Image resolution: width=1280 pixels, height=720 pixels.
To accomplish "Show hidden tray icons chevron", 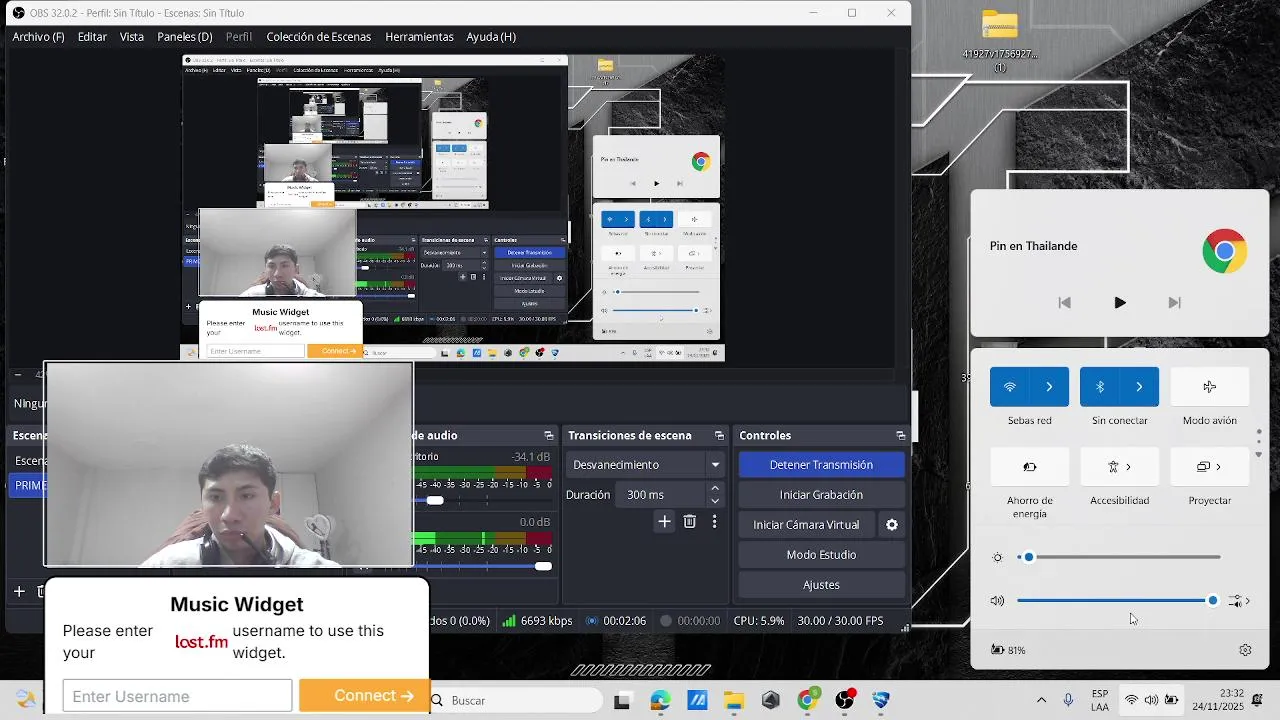I will tap(1041, 700).
